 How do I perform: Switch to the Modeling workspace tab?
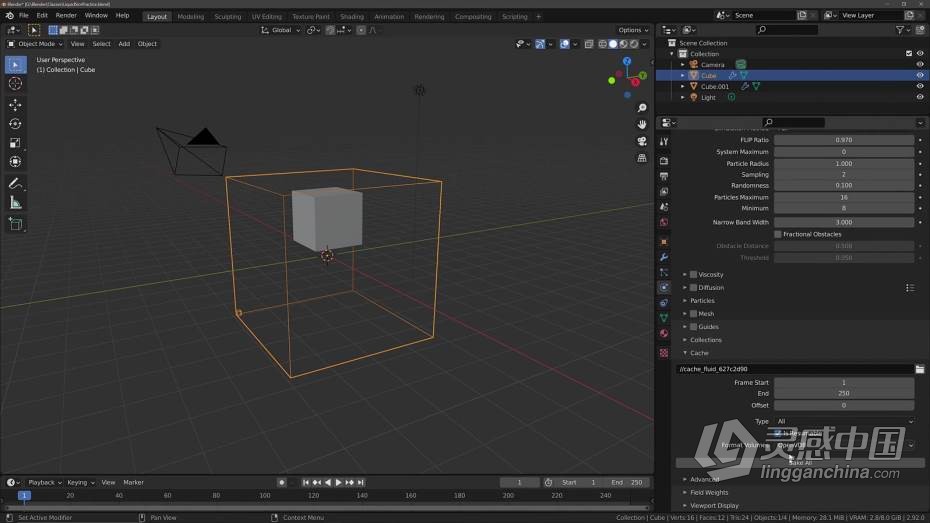pyautogui.click(x=190, y=17)
